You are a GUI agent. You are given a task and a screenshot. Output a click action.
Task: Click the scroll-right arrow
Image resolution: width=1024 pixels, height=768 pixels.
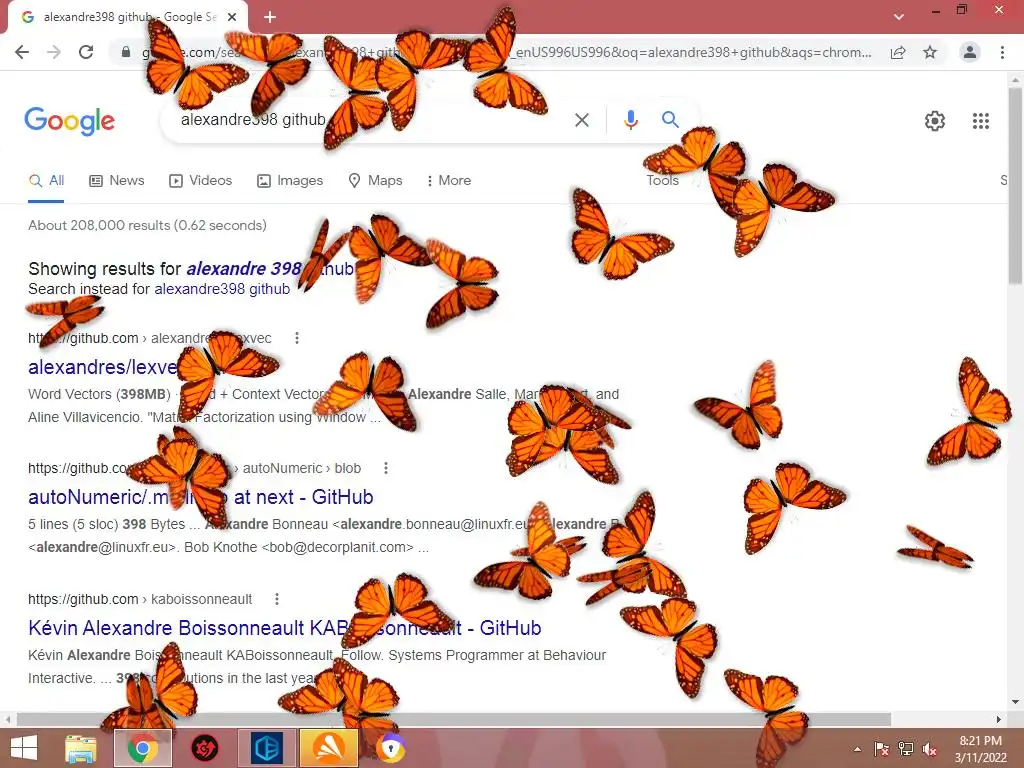(x=999, y=719)
